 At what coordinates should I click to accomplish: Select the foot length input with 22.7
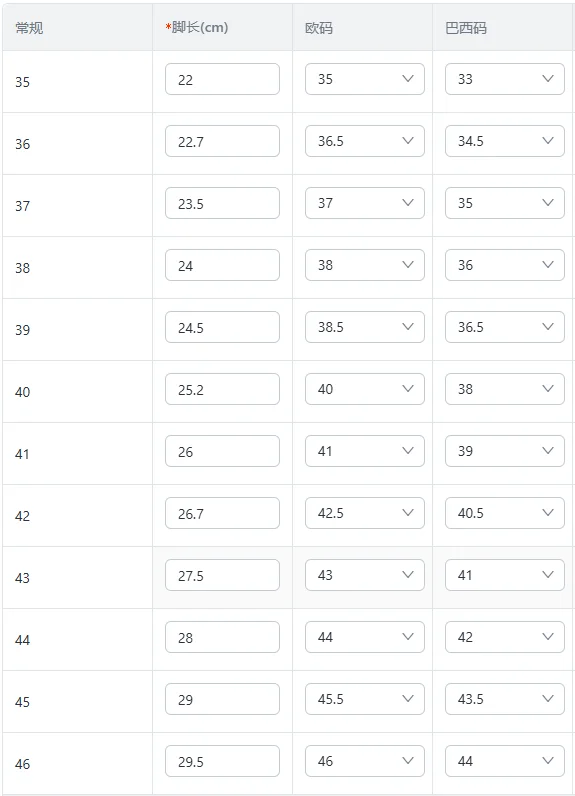[x=222, y=141]
